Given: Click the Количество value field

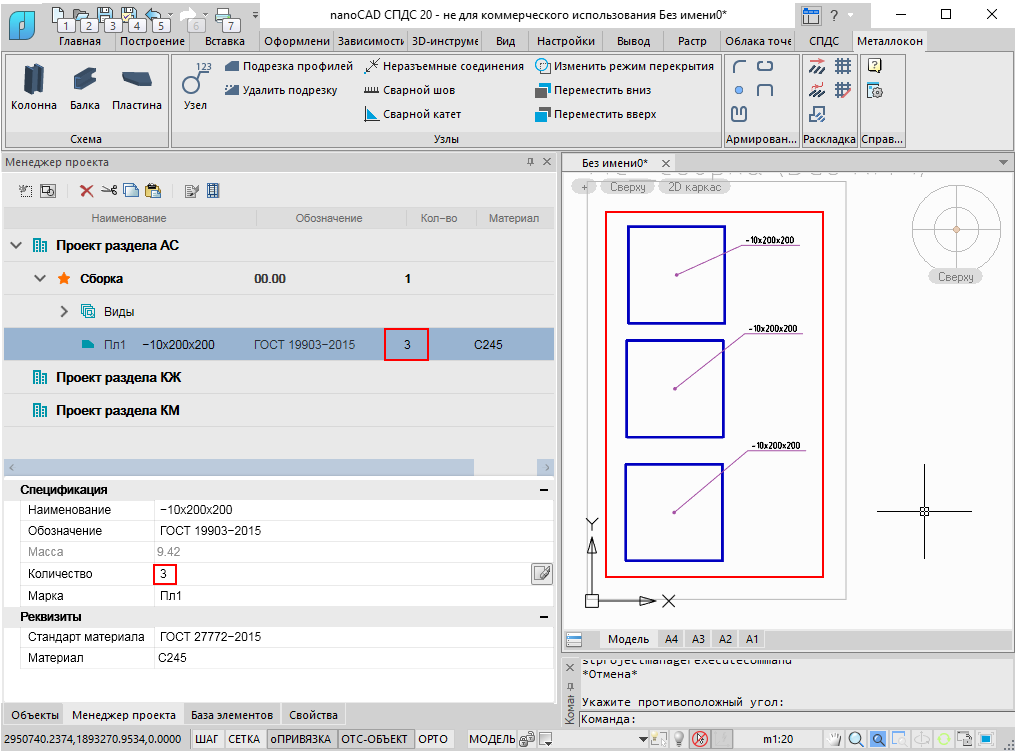Looking at the screenshot, I should tap(342, 574).
